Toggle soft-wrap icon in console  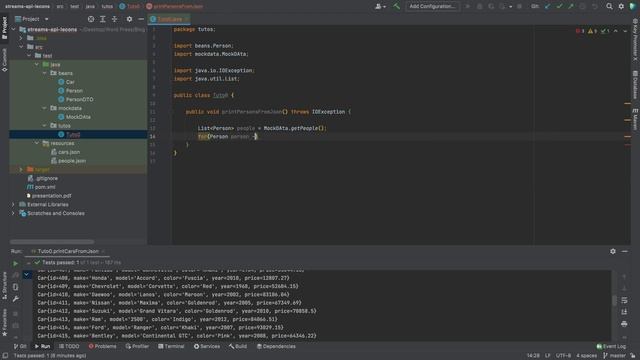coord(624,300)
